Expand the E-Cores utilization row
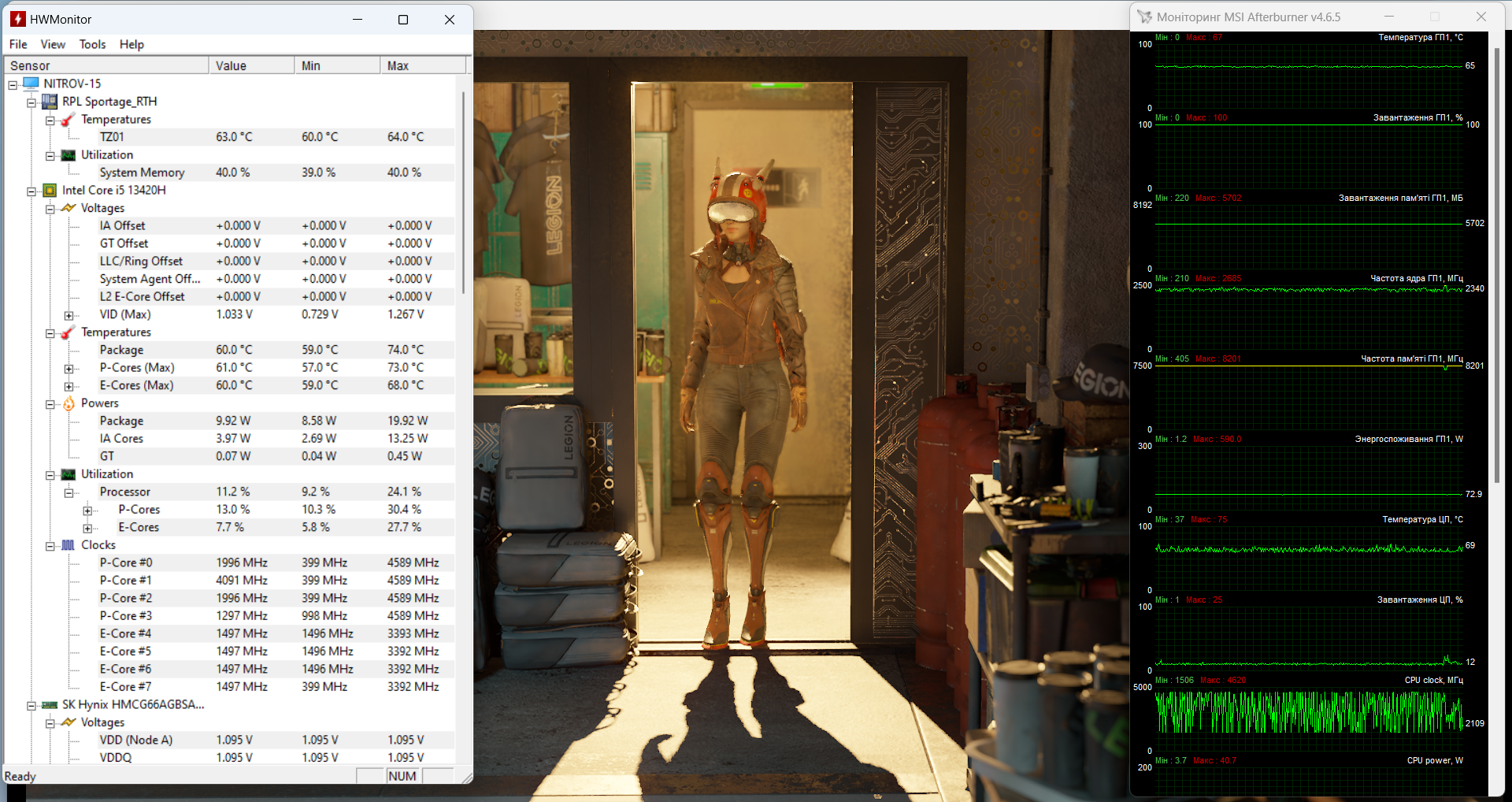The width and height of the screenshot is (1512, 802). [x=88, y=528]
